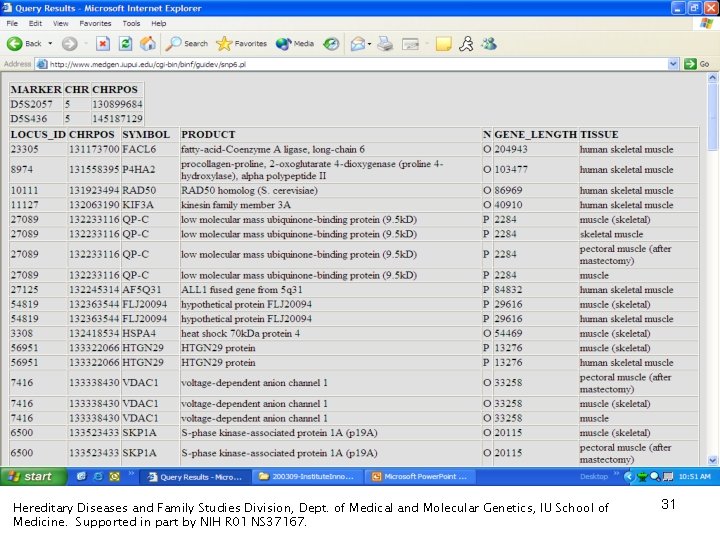Expand the Desktop toolbar chevron

pos(616,473)
